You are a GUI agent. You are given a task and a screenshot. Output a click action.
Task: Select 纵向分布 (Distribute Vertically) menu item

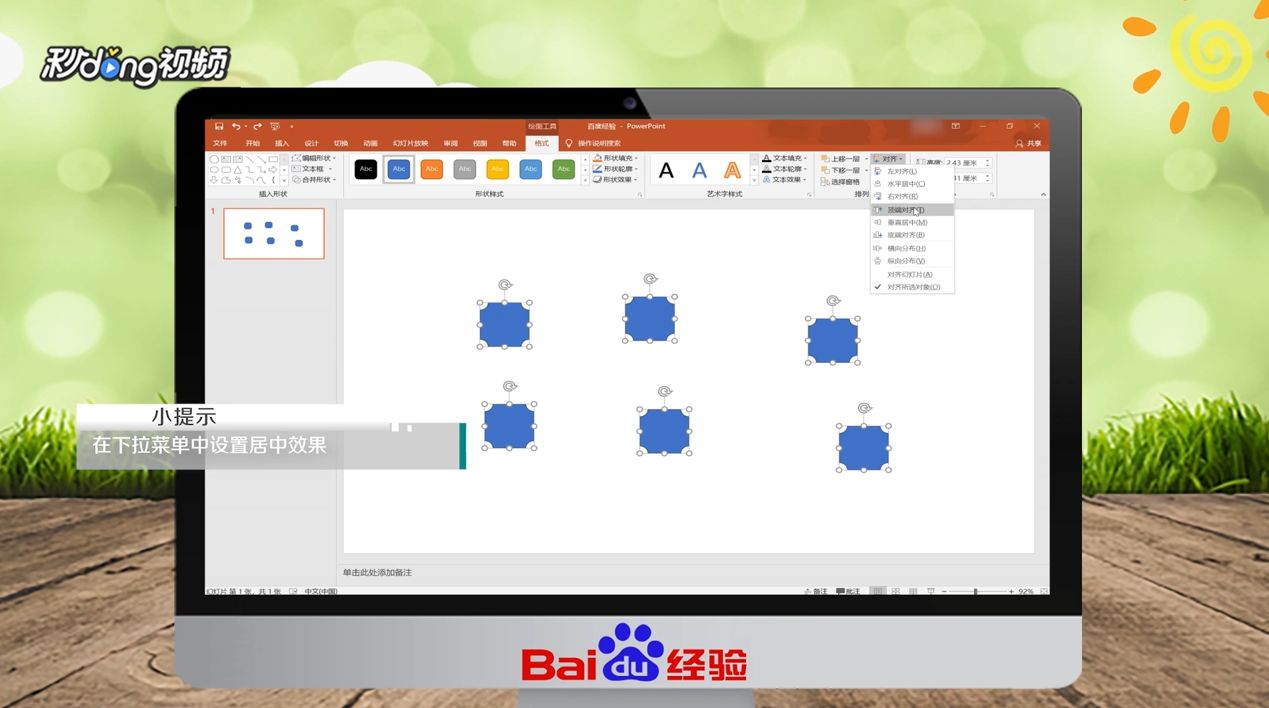tap(912, 261)
